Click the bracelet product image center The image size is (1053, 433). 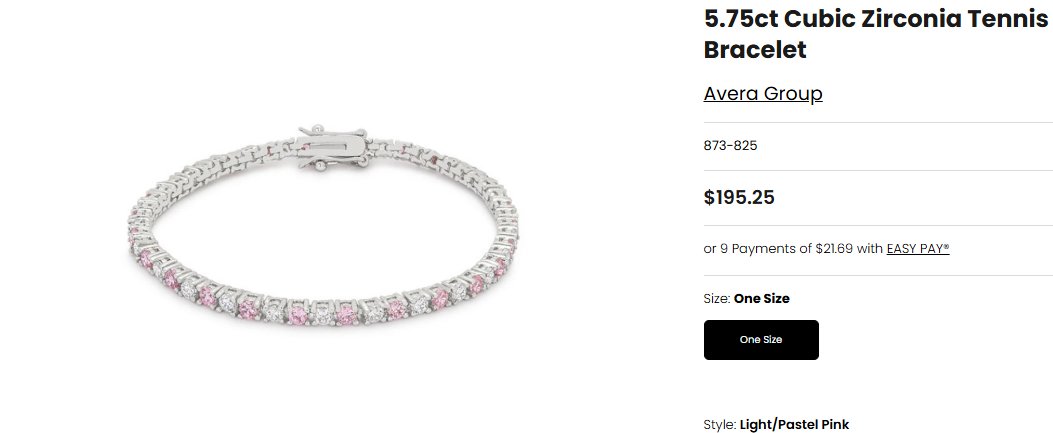coord(323,226)
